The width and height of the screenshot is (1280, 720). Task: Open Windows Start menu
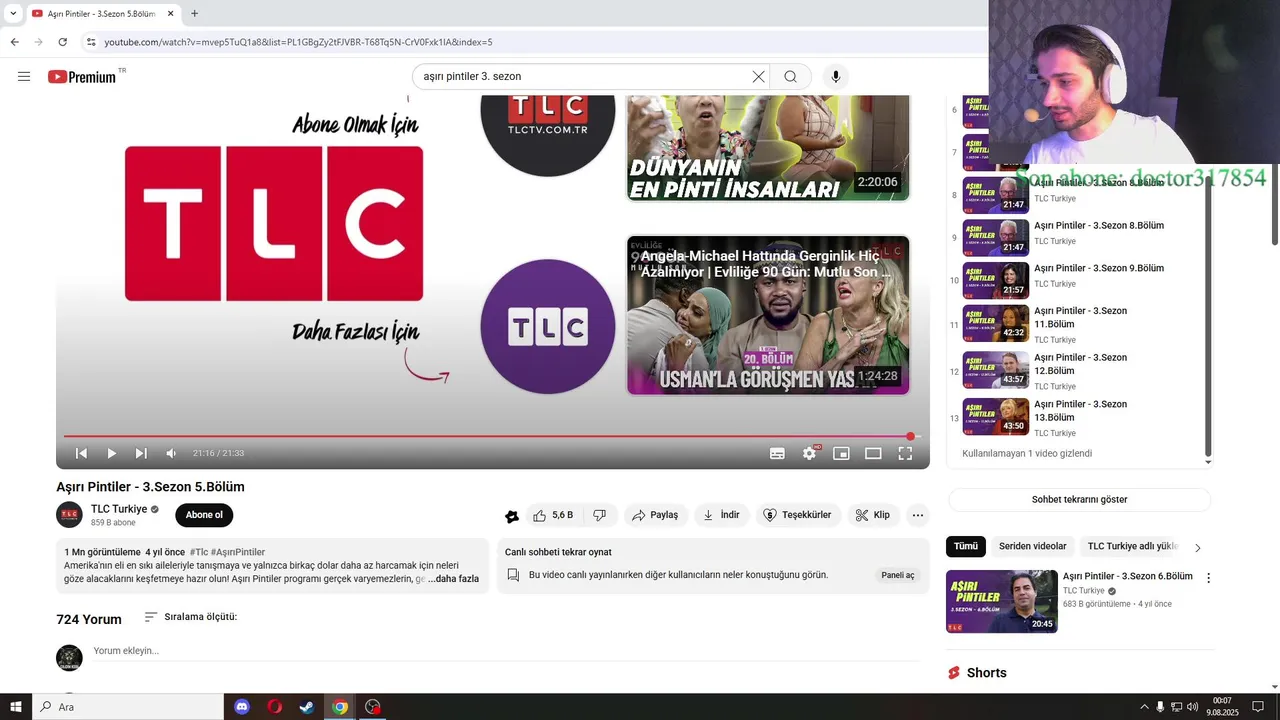pos(16,707)
